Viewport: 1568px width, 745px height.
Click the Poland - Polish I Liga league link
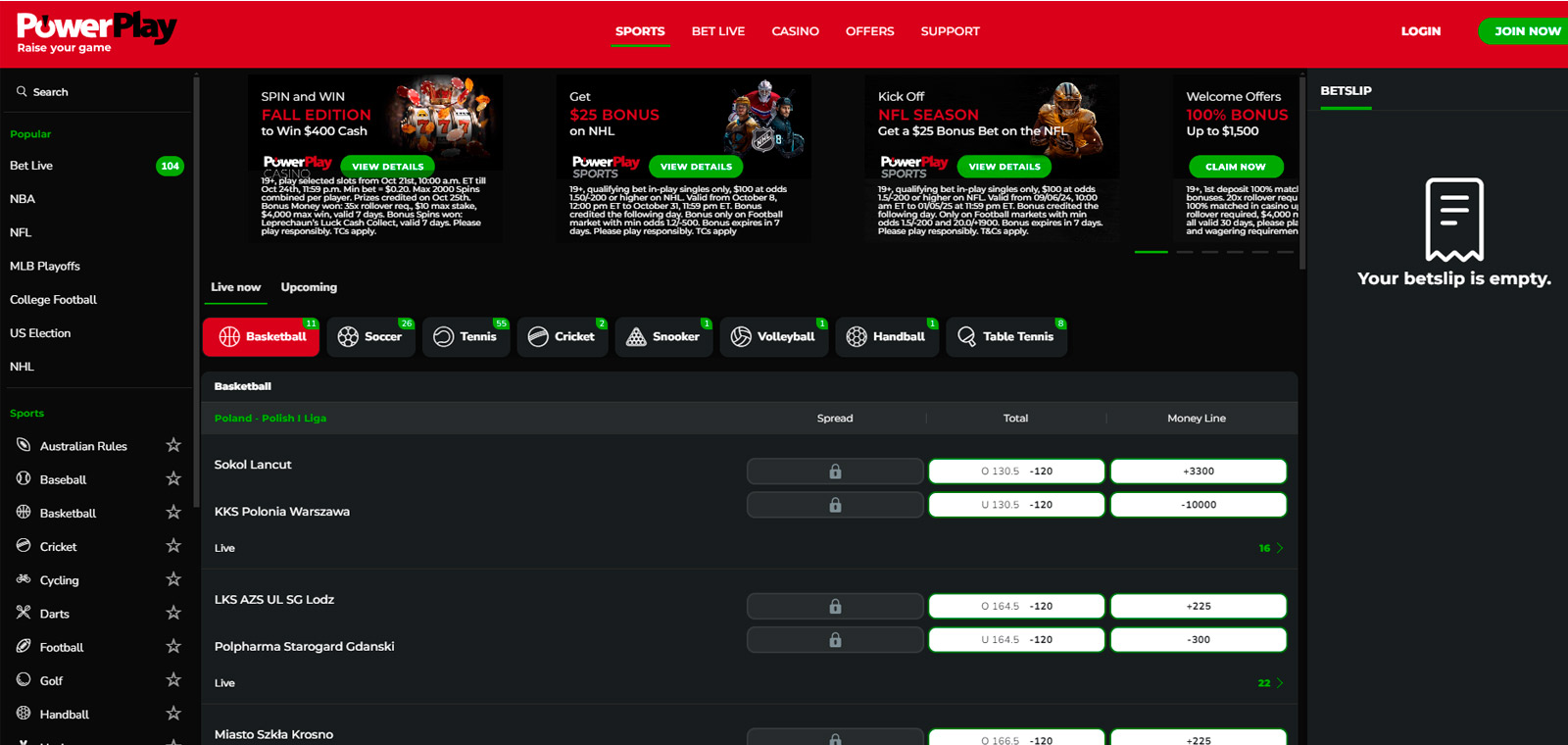(x=270, y=418)
